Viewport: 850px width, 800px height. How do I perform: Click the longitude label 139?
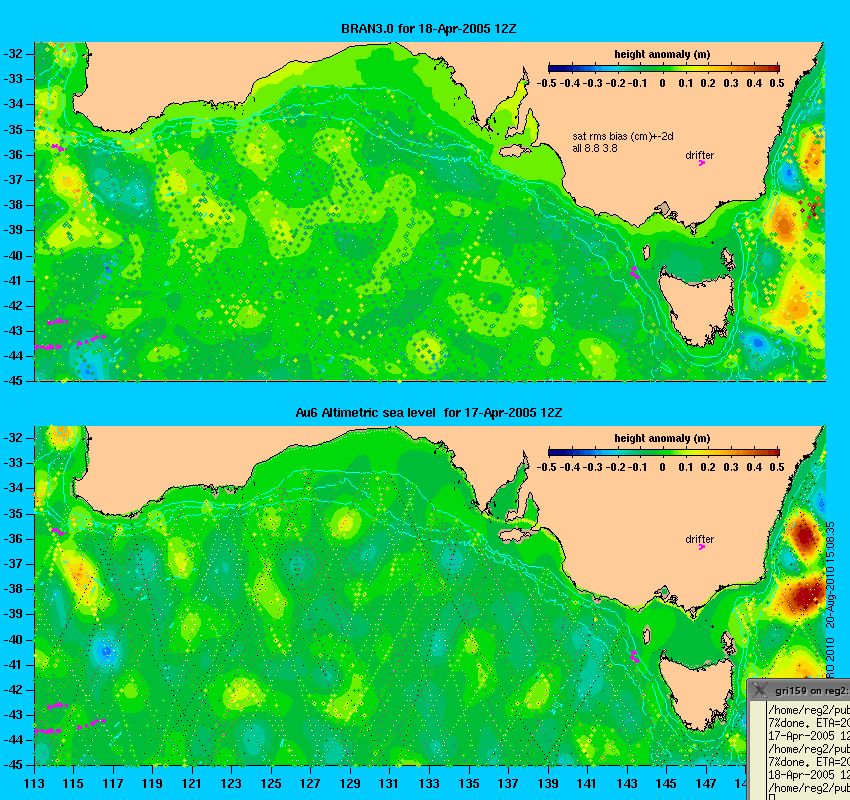click(x=548, y=784)
